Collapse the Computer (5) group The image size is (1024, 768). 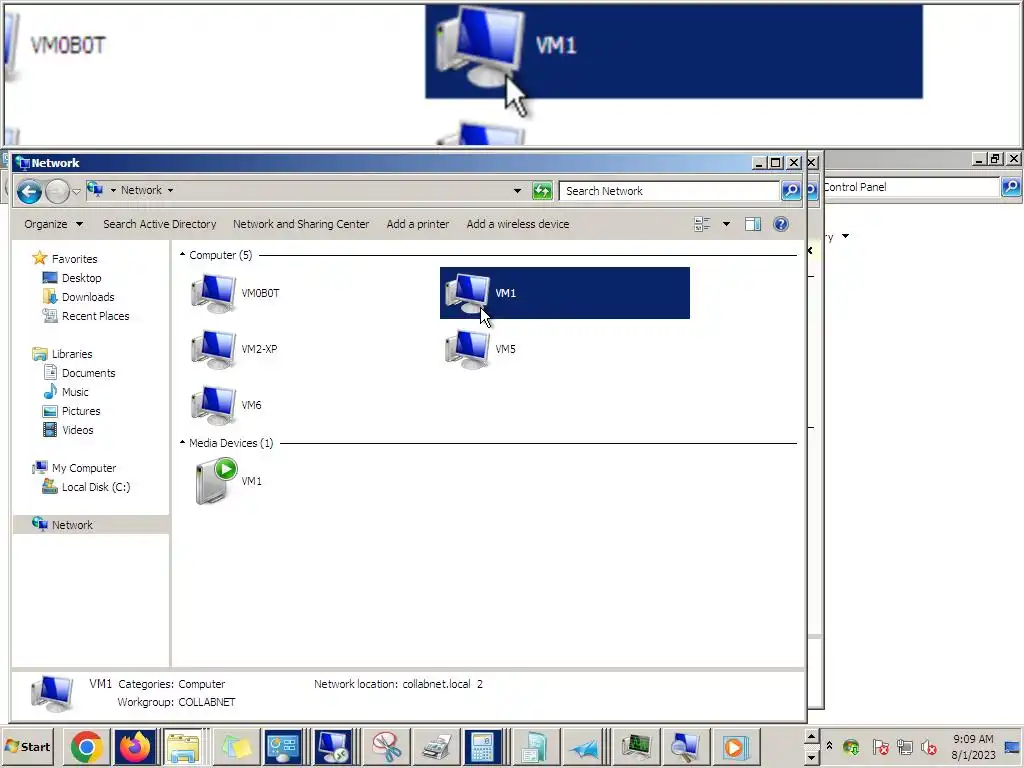[182, 255]
